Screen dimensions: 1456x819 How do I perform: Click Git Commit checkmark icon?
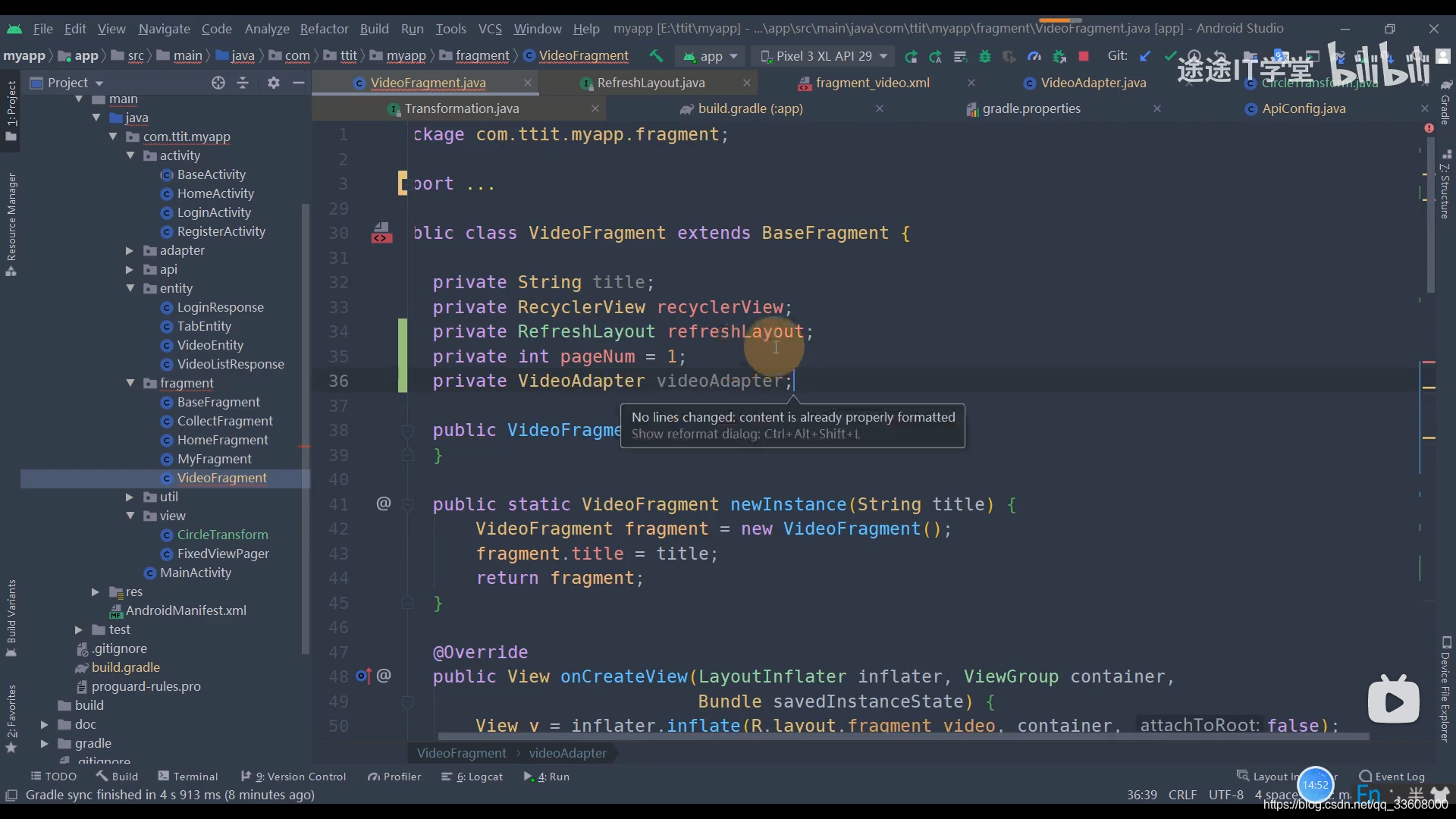1170,56
